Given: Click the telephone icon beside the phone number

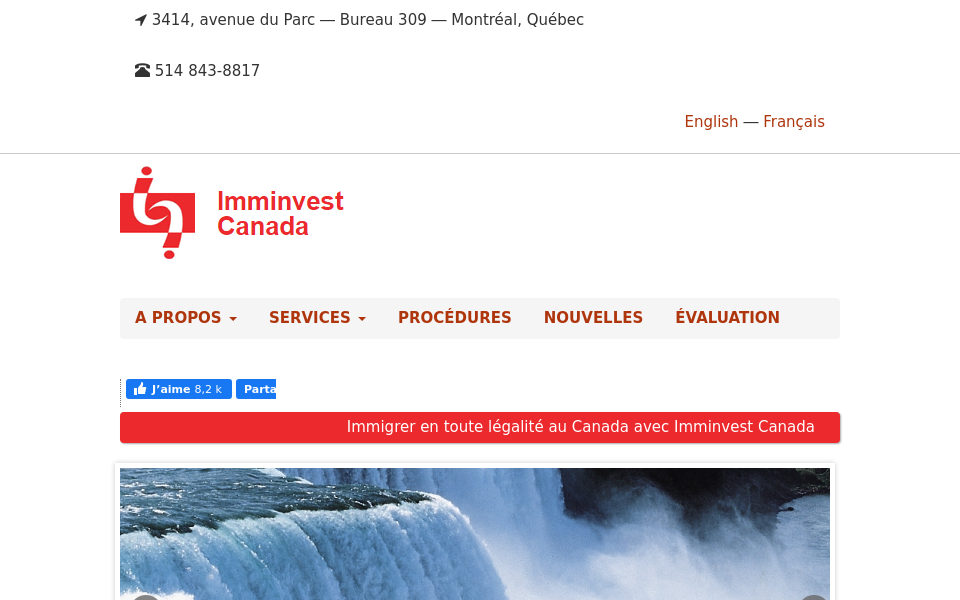Looking at the screenshot, I should click(x=142, y=70).
